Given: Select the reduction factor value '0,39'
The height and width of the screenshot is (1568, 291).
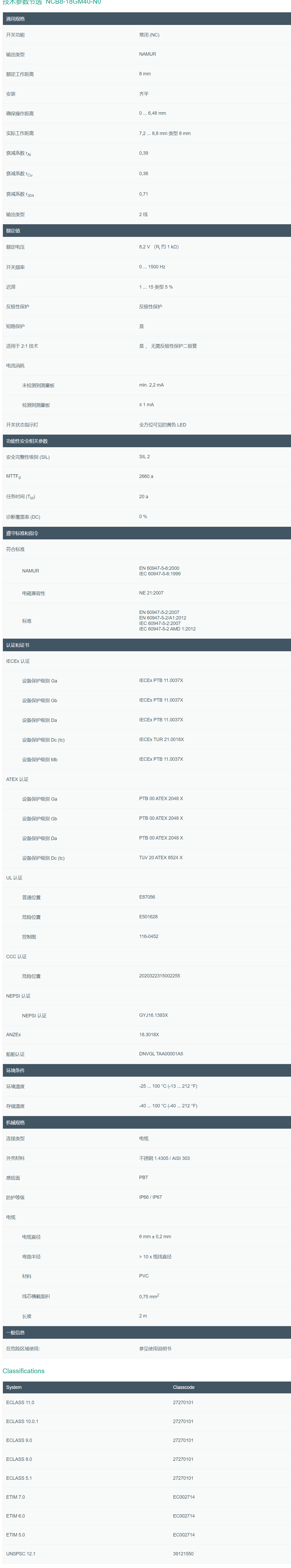Looking at the screenshot, I should pos(144,153).
